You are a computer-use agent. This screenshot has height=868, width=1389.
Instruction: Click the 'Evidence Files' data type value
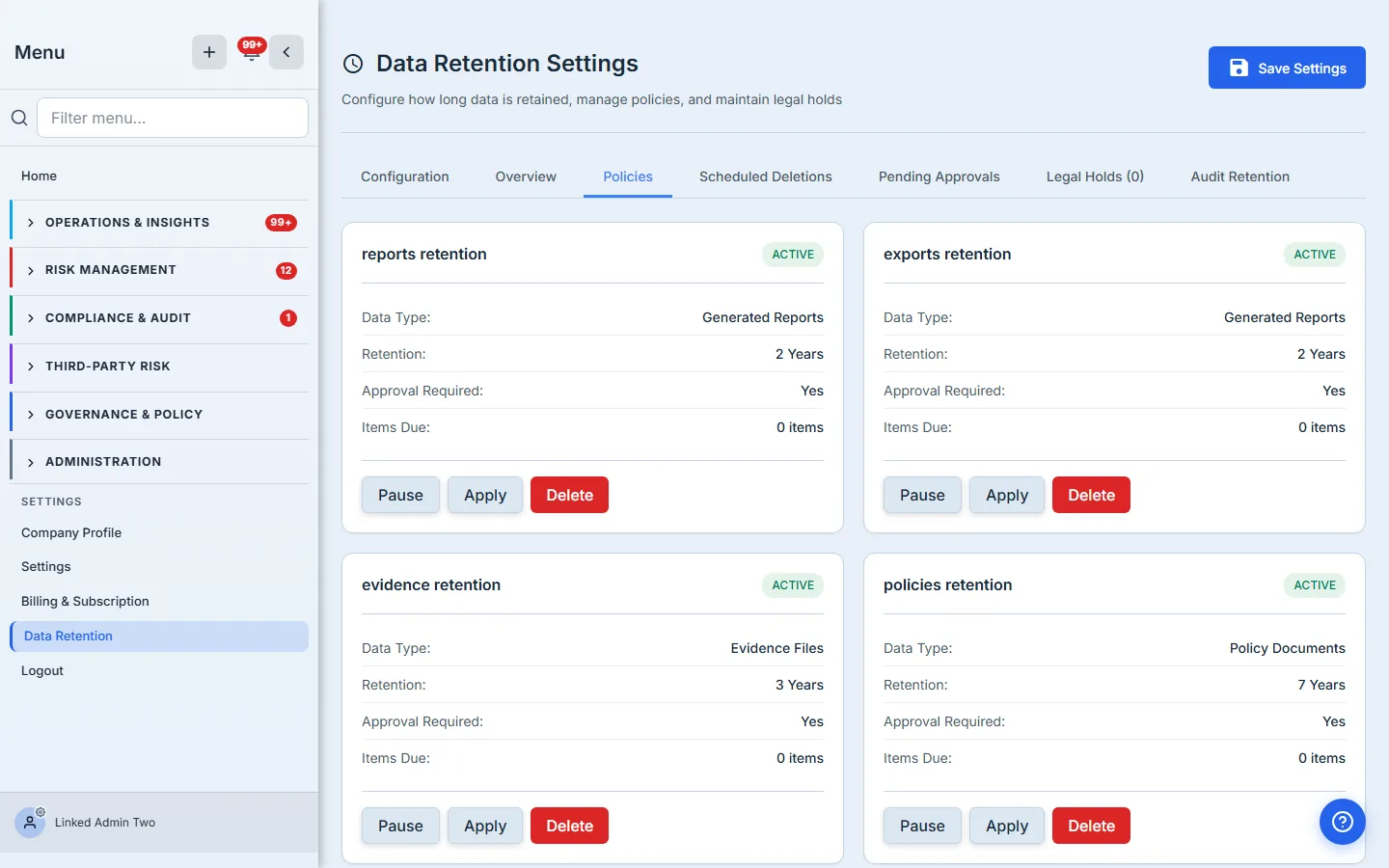tap(777, 648)
